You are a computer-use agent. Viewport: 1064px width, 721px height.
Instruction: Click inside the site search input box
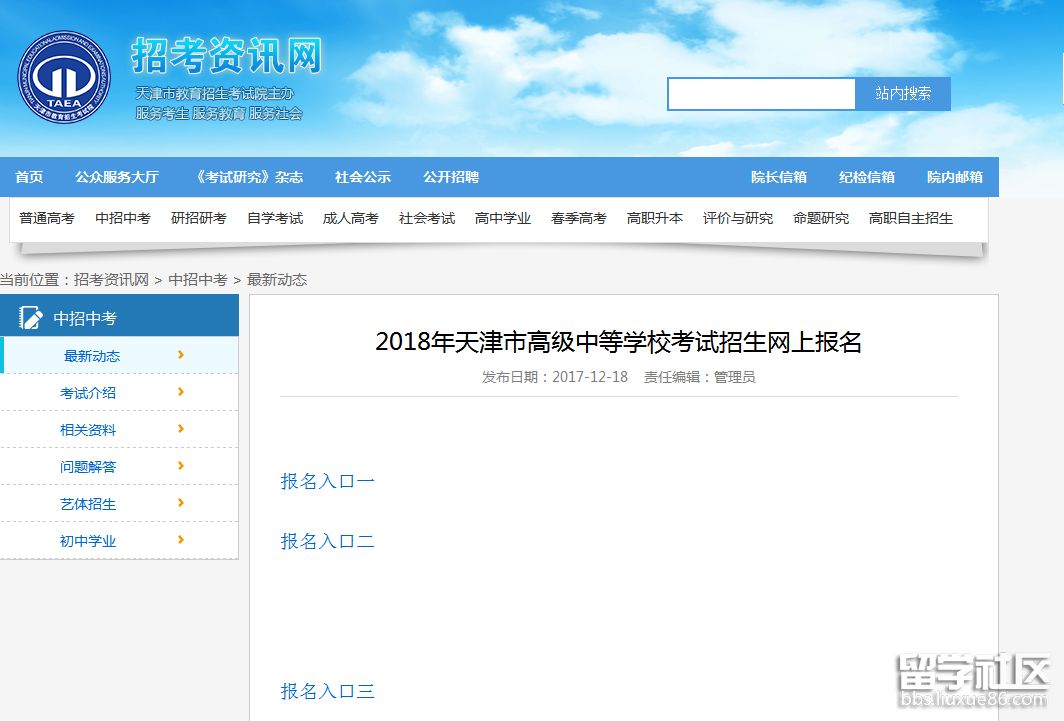click(x=761, y=93)
